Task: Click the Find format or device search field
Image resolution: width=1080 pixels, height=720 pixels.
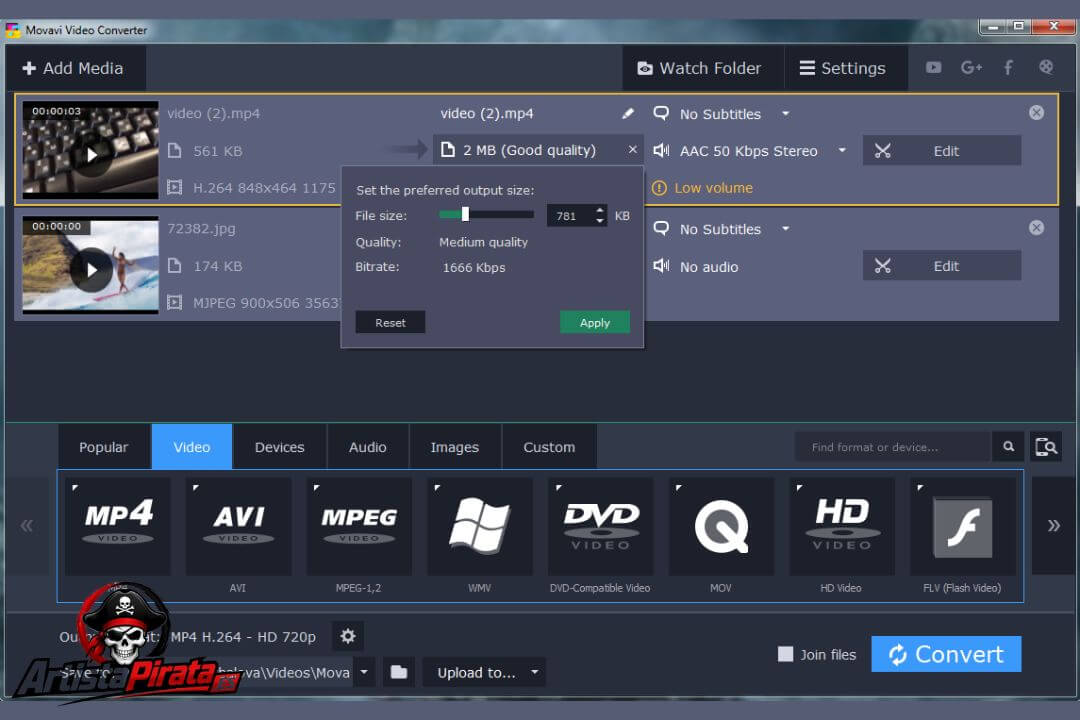Action: pyautogui.click(x=893, y=447)
